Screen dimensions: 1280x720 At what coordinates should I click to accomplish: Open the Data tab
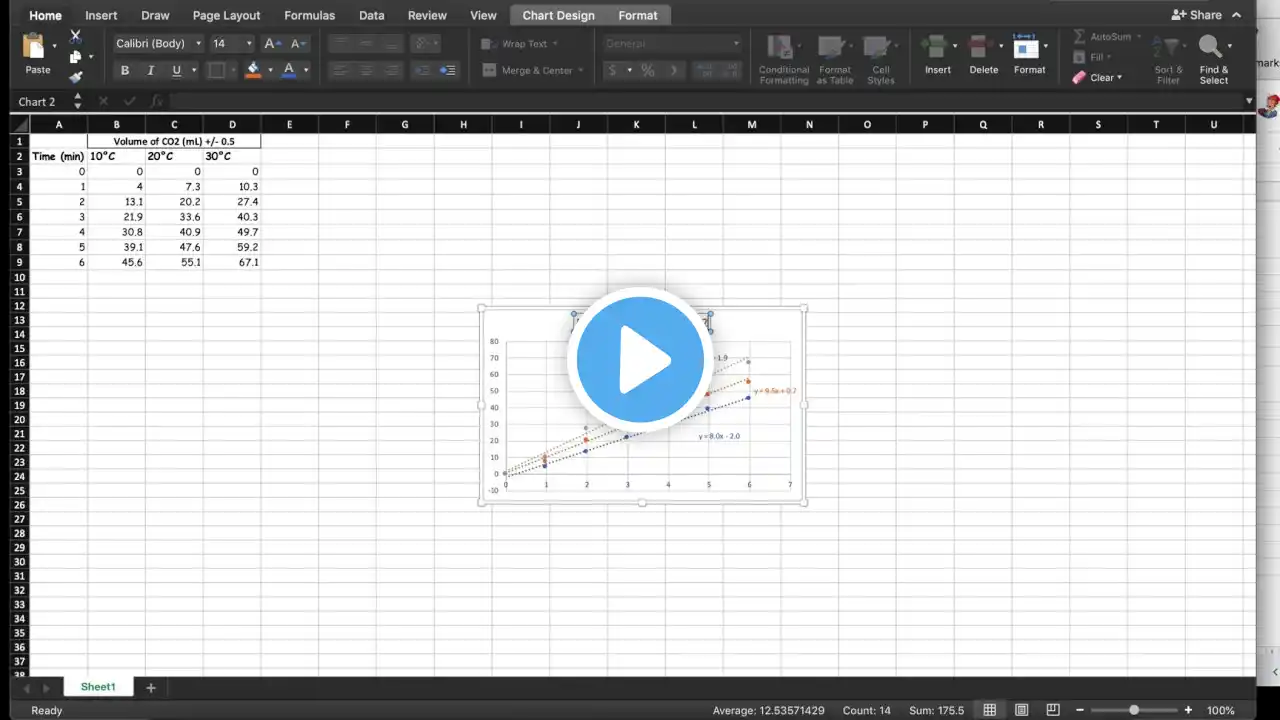click(x=372, y=15)
